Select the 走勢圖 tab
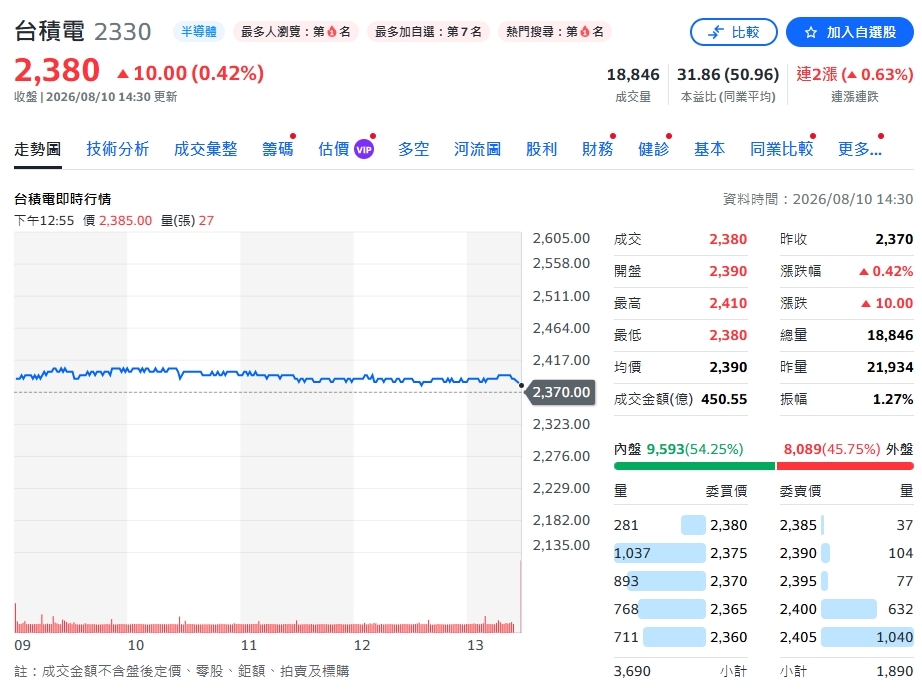This screenshot has height=691, width=922. 38,149
